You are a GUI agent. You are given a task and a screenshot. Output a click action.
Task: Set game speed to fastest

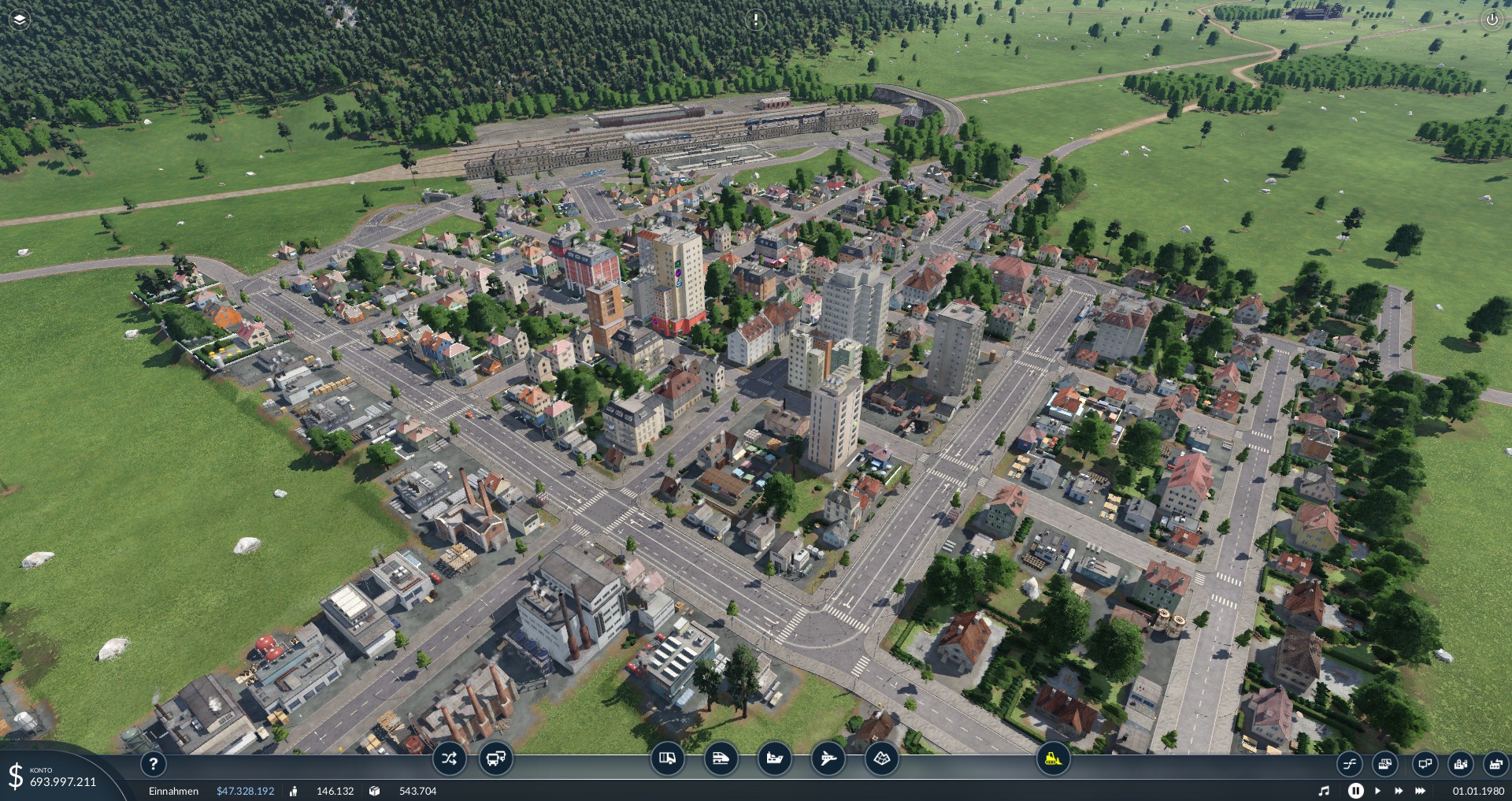[x=1421, y=791]
